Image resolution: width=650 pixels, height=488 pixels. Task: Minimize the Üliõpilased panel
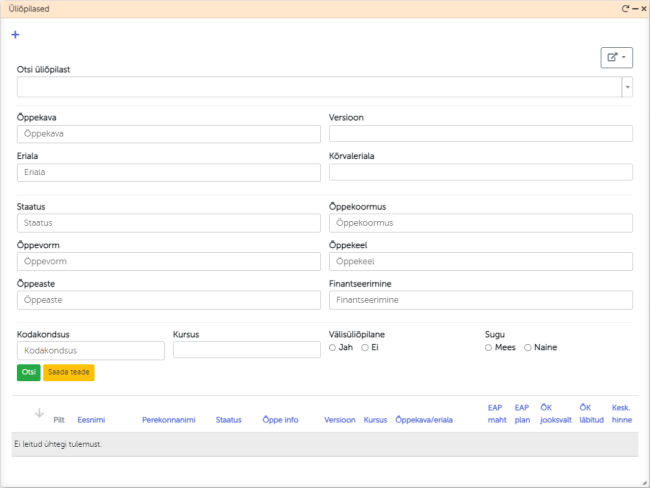634,8
